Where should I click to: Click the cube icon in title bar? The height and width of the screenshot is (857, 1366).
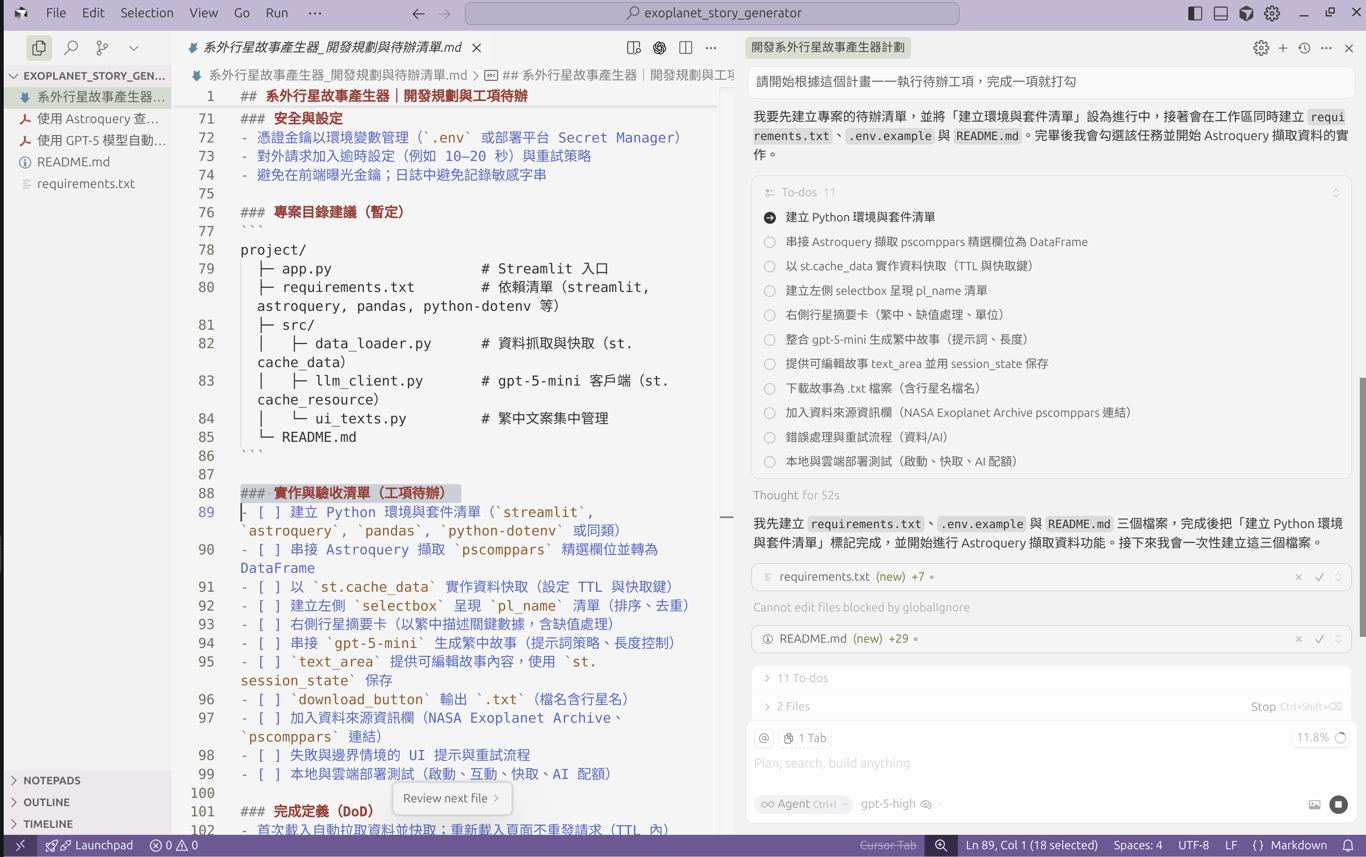pyautogui.click(x=1246, y=13)
